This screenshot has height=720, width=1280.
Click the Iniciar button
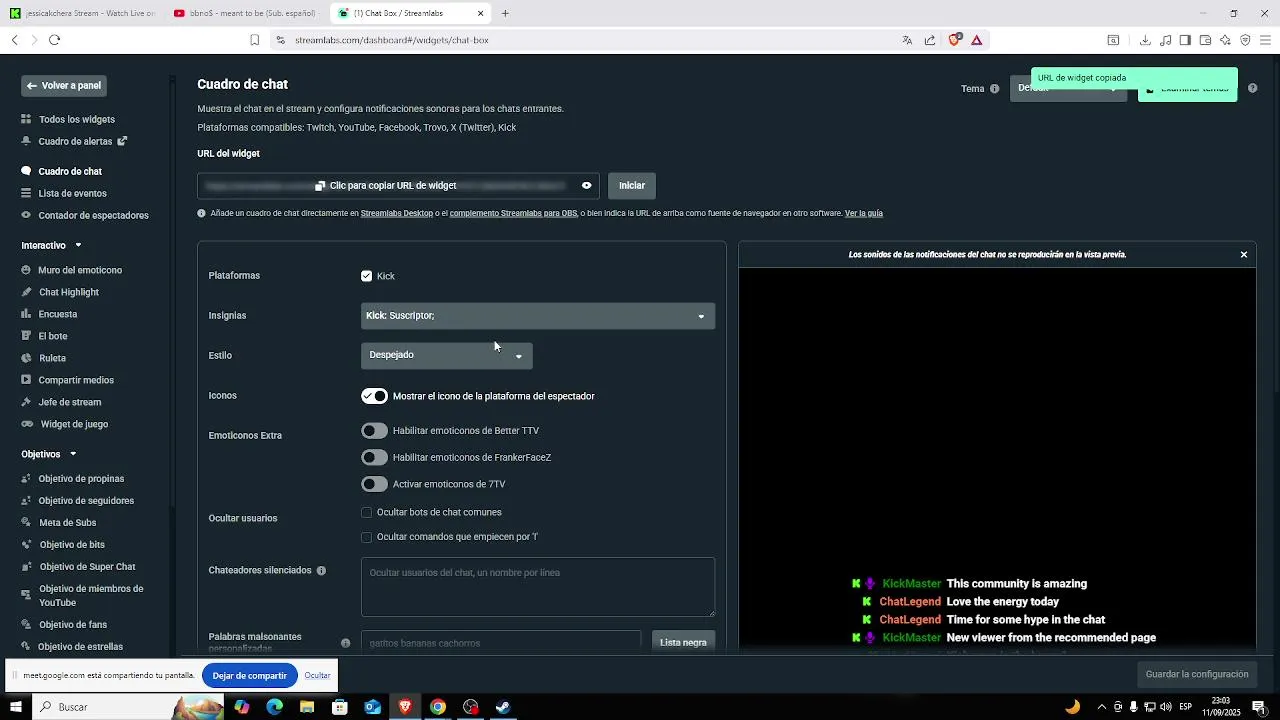[632, 186]
